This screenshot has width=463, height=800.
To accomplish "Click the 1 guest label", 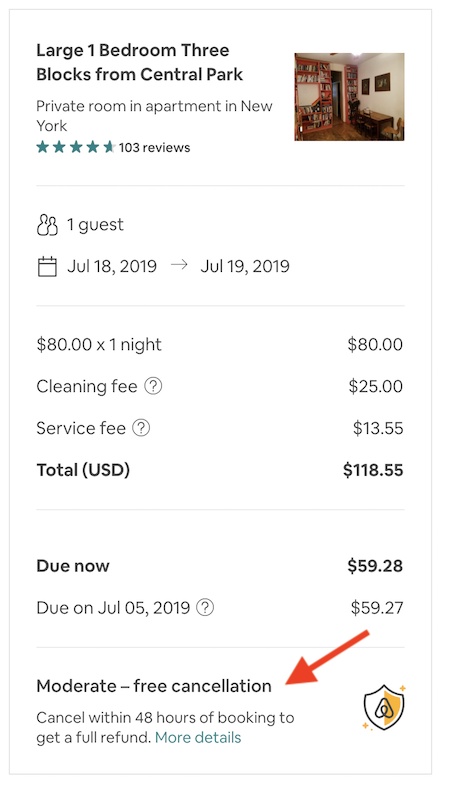I will coord(95,224).
